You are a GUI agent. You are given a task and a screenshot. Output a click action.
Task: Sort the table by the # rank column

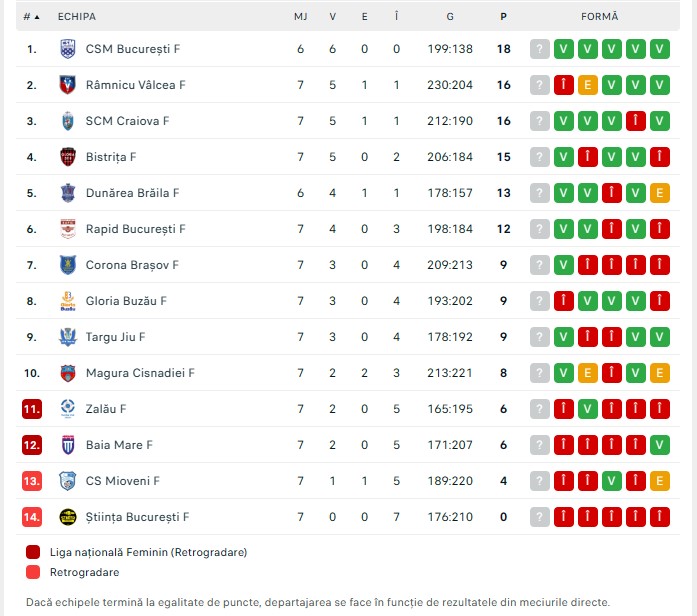point(31,17)
